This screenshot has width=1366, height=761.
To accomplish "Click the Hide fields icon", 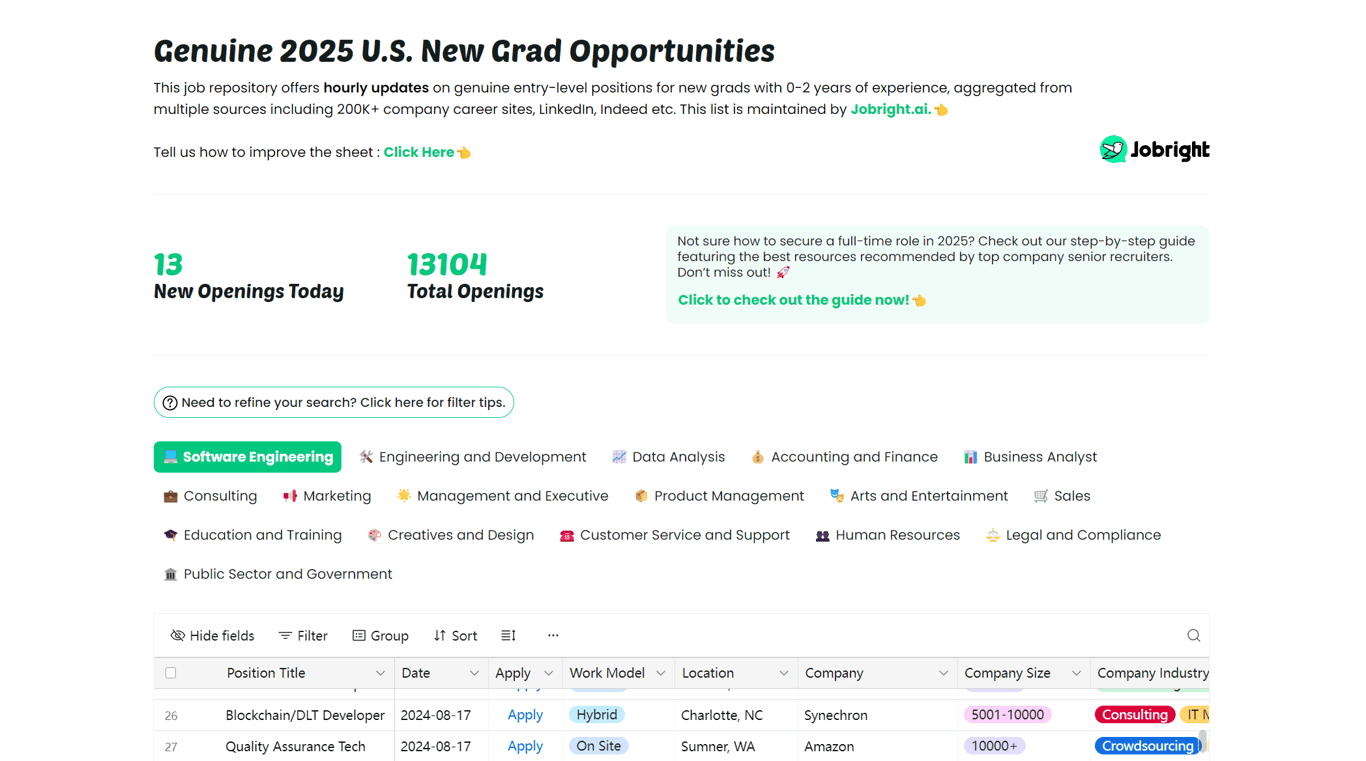I will 176,635.
